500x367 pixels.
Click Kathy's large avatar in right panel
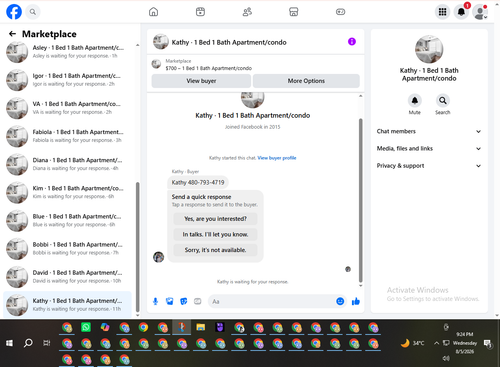coord(429,49)
